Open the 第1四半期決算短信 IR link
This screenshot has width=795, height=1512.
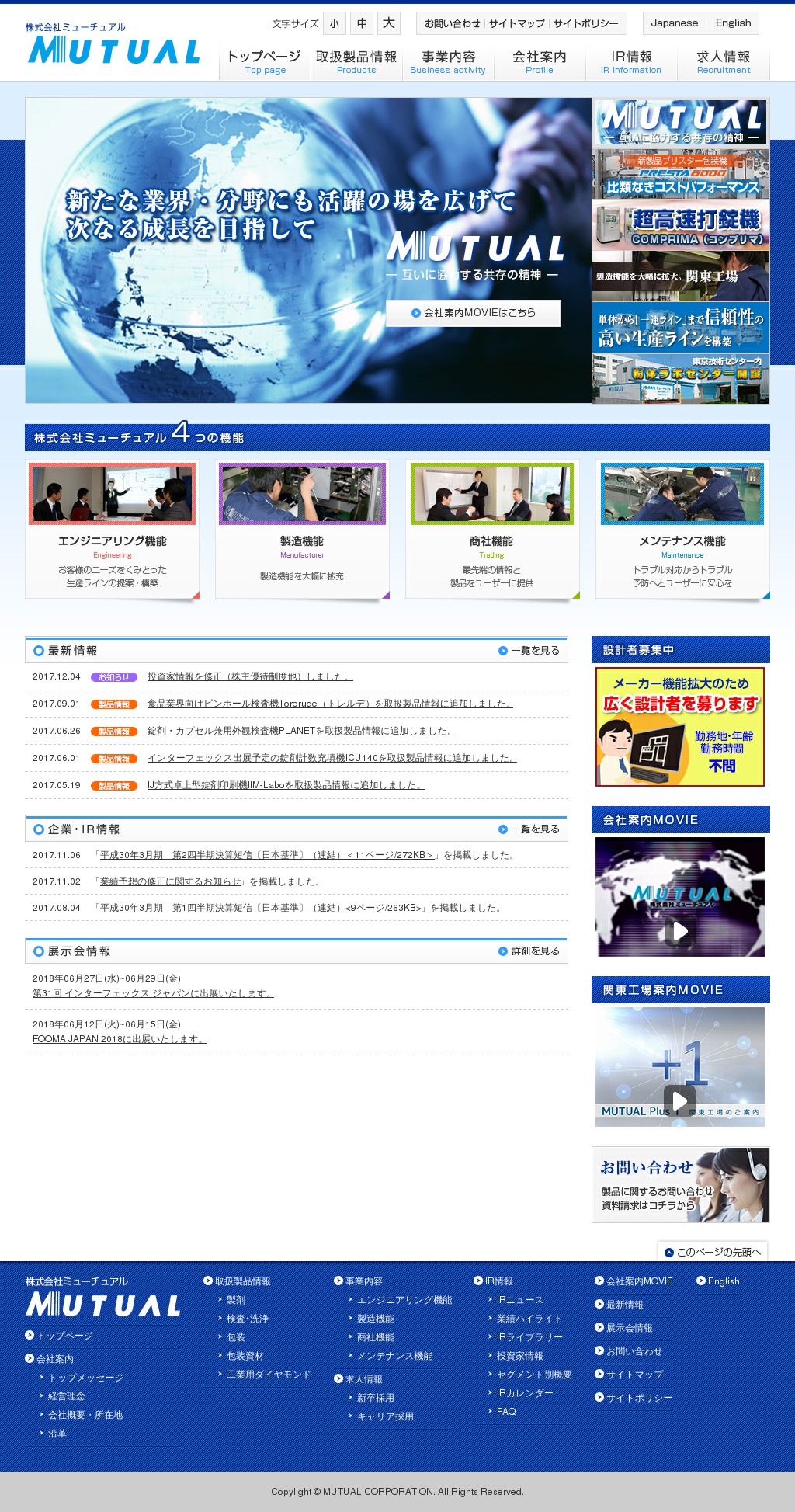pos(261,908)
